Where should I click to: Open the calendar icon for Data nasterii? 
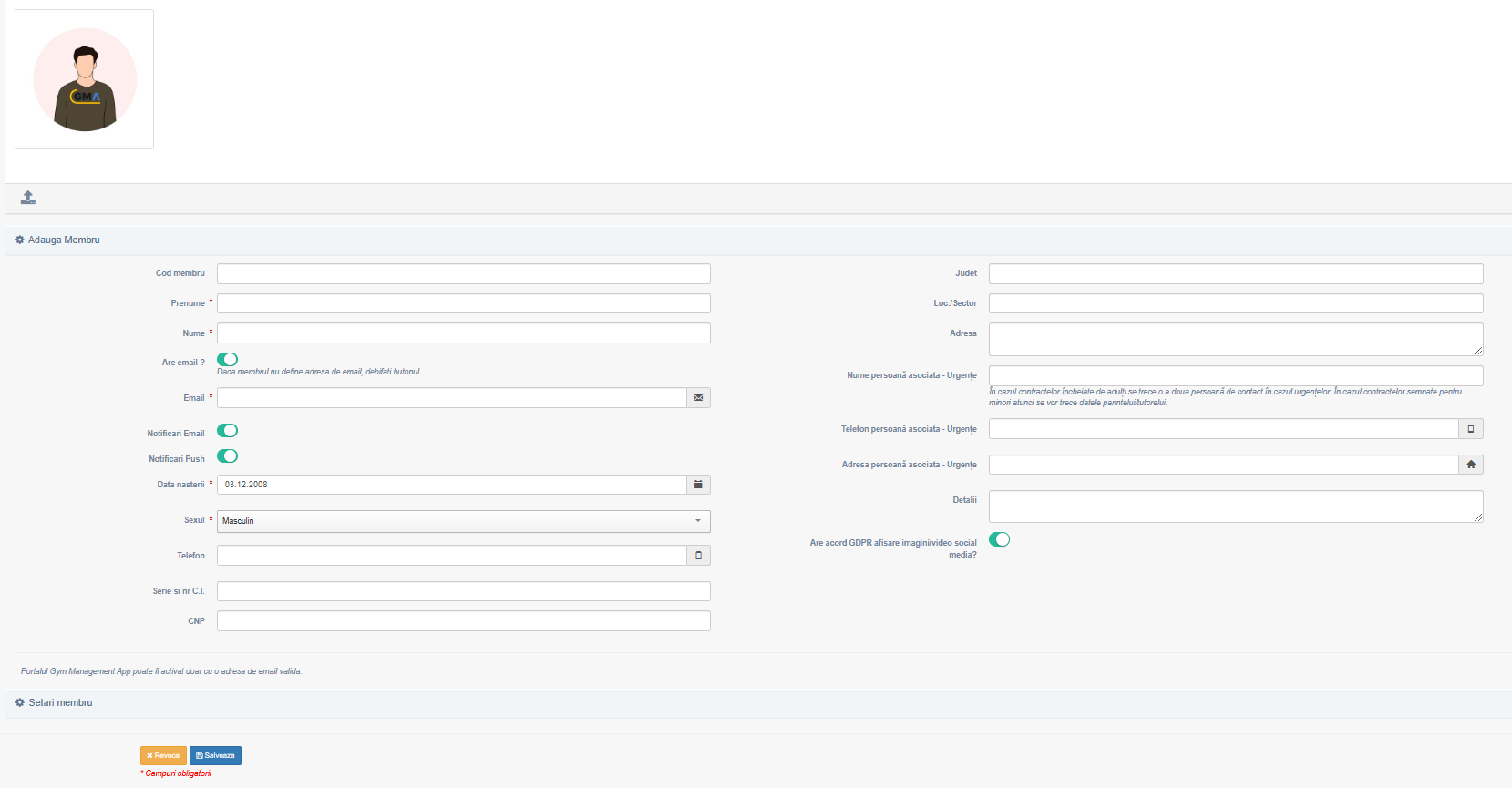point(698,485)
